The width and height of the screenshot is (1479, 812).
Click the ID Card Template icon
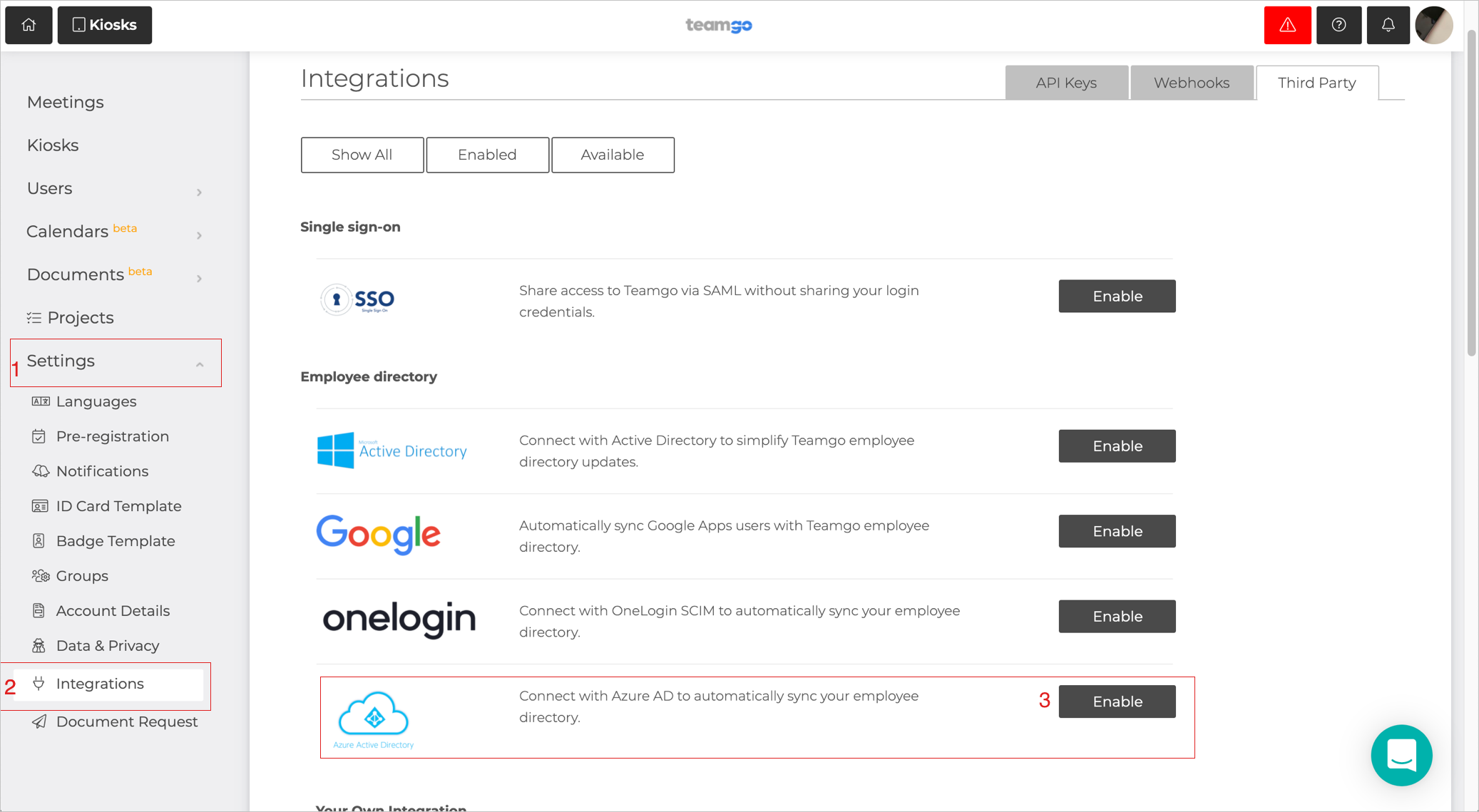coord(40,506)
